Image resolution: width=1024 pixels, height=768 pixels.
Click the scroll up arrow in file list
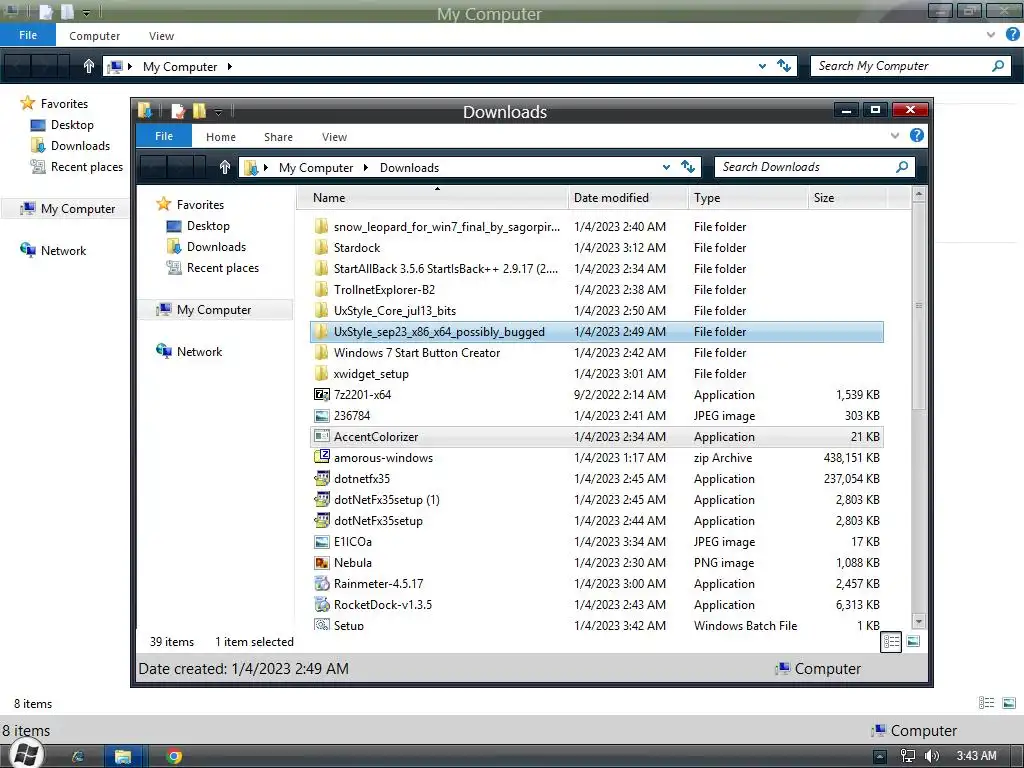point(918,194)
